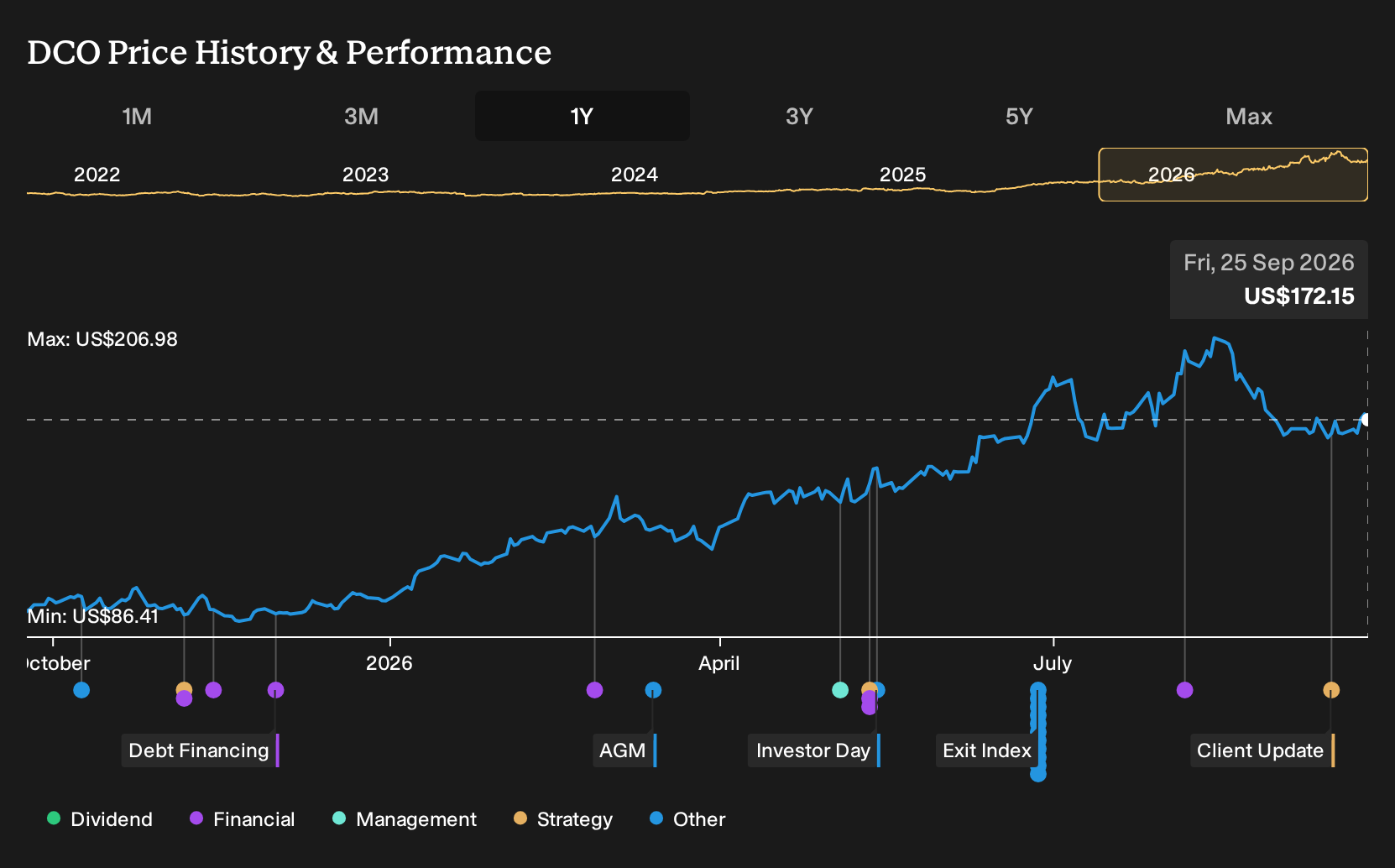Click the orange marker above Client Update label
This screenshot has height=868, width=1395.
1331,690
